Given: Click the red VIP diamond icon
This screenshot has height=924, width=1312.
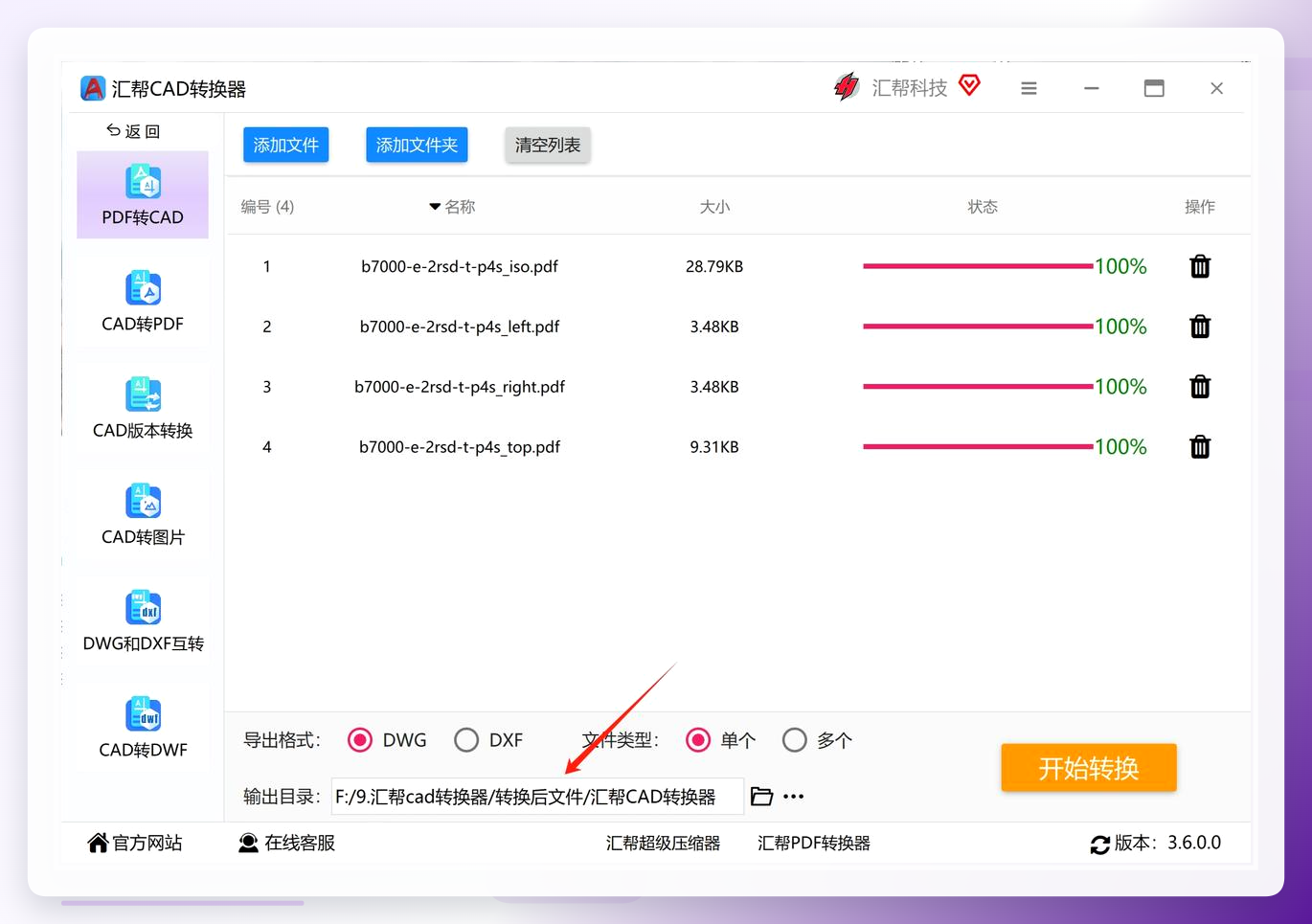Looking at the screenshot, I should [x=969, y=85].
